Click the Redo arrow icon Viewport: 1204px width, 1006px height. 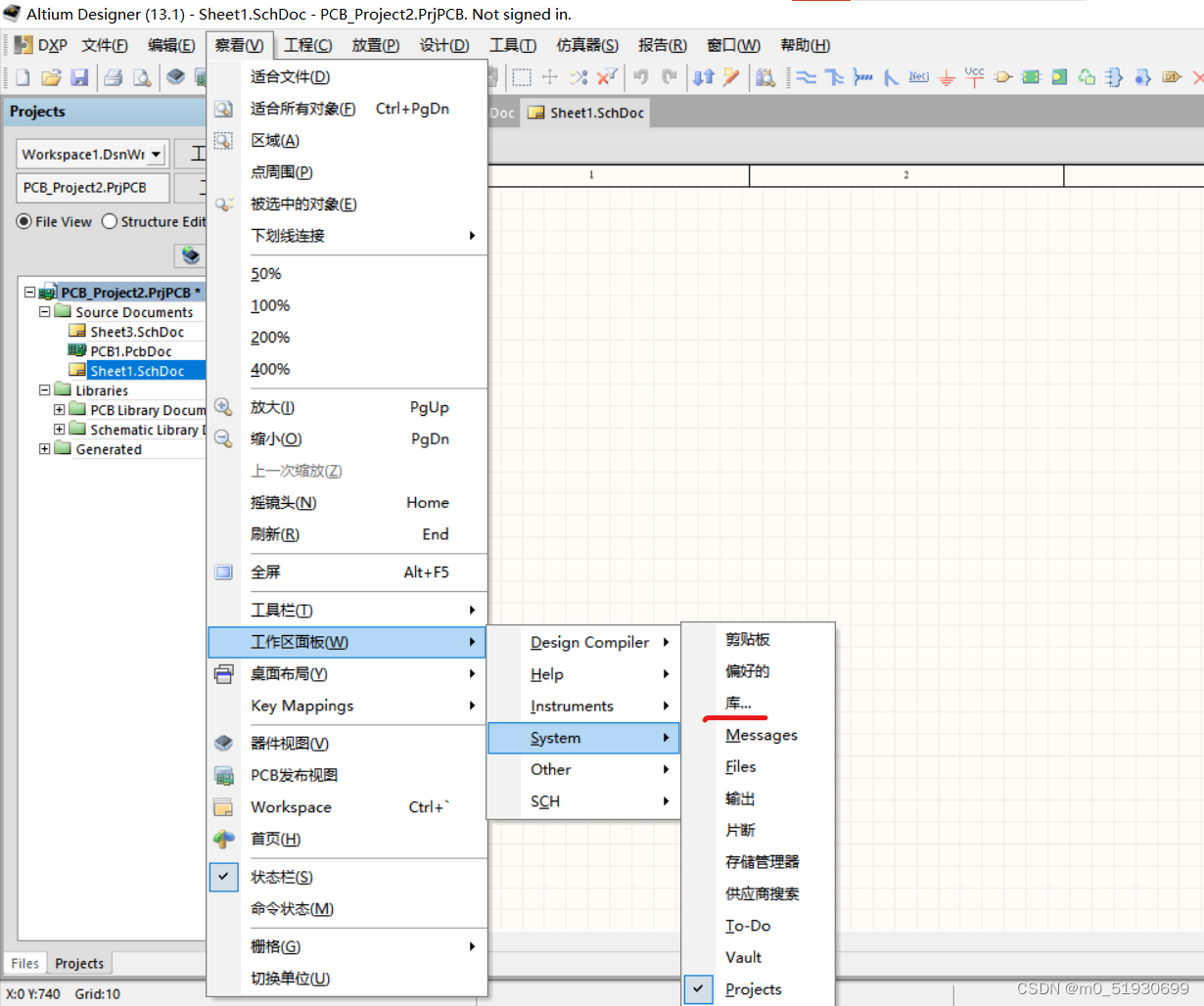click(670, 77)
